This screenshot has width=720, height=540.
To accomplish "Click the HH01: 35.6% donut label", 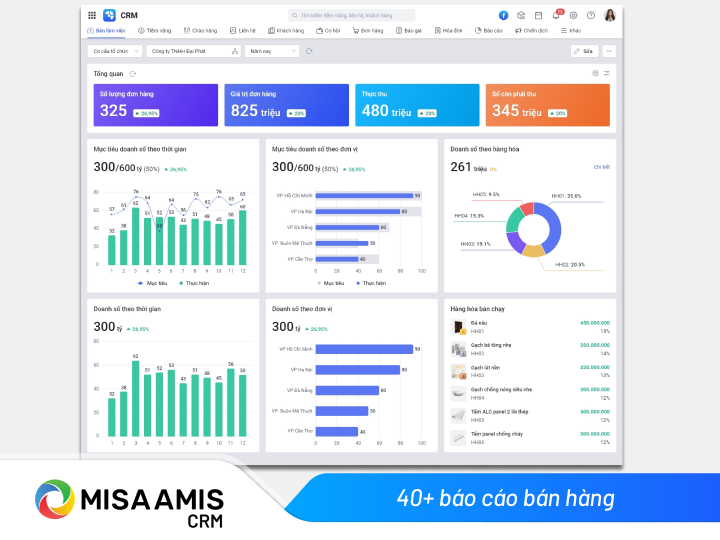I will [566, 196].
